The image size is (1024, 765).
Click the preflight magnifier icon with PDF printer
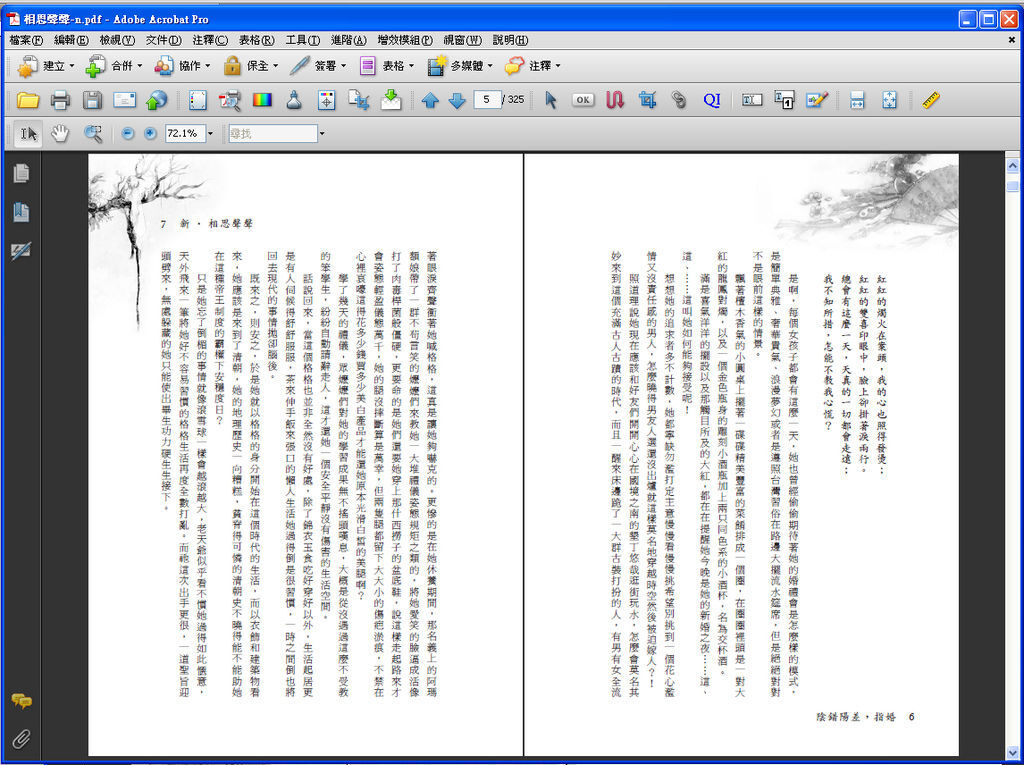(229, 100)
